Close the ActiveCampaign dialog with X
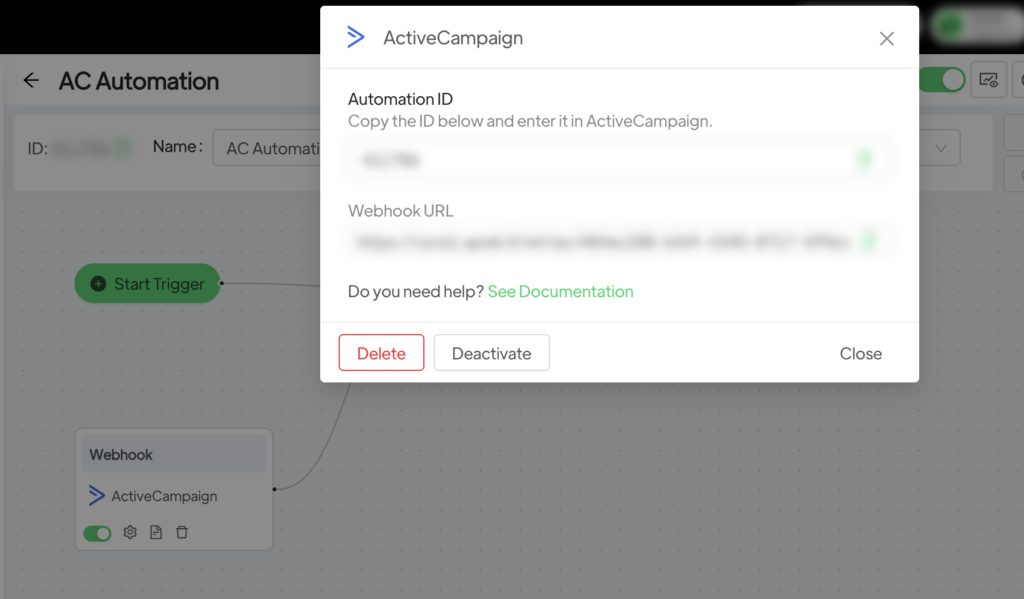This screenshot has width=1024, height=599. (886, 39)
